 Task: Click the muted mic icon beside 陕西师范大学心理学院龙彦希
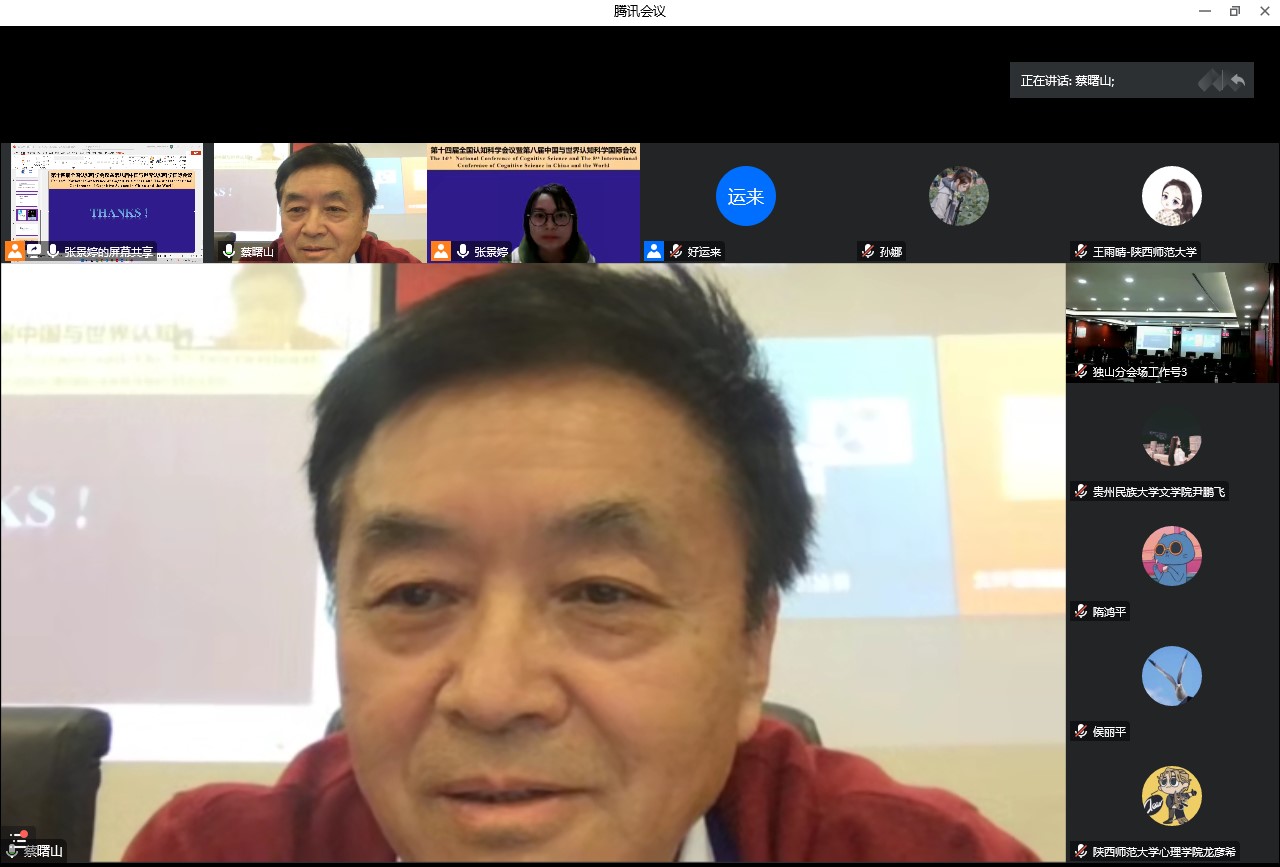[1081, 851]
